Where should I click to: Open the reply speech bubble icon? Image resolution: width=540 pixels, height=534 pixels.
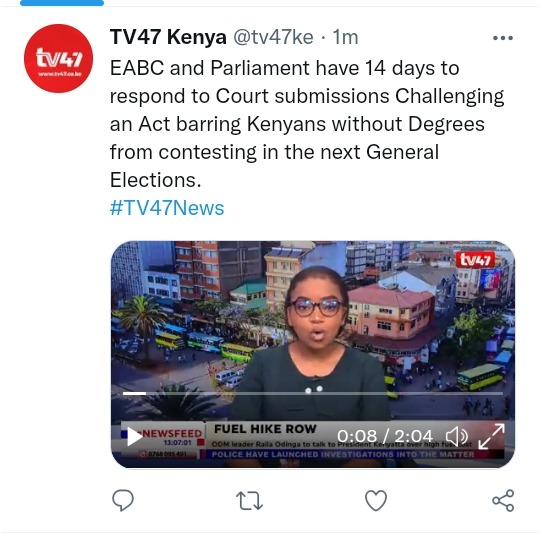pos(123,500)
